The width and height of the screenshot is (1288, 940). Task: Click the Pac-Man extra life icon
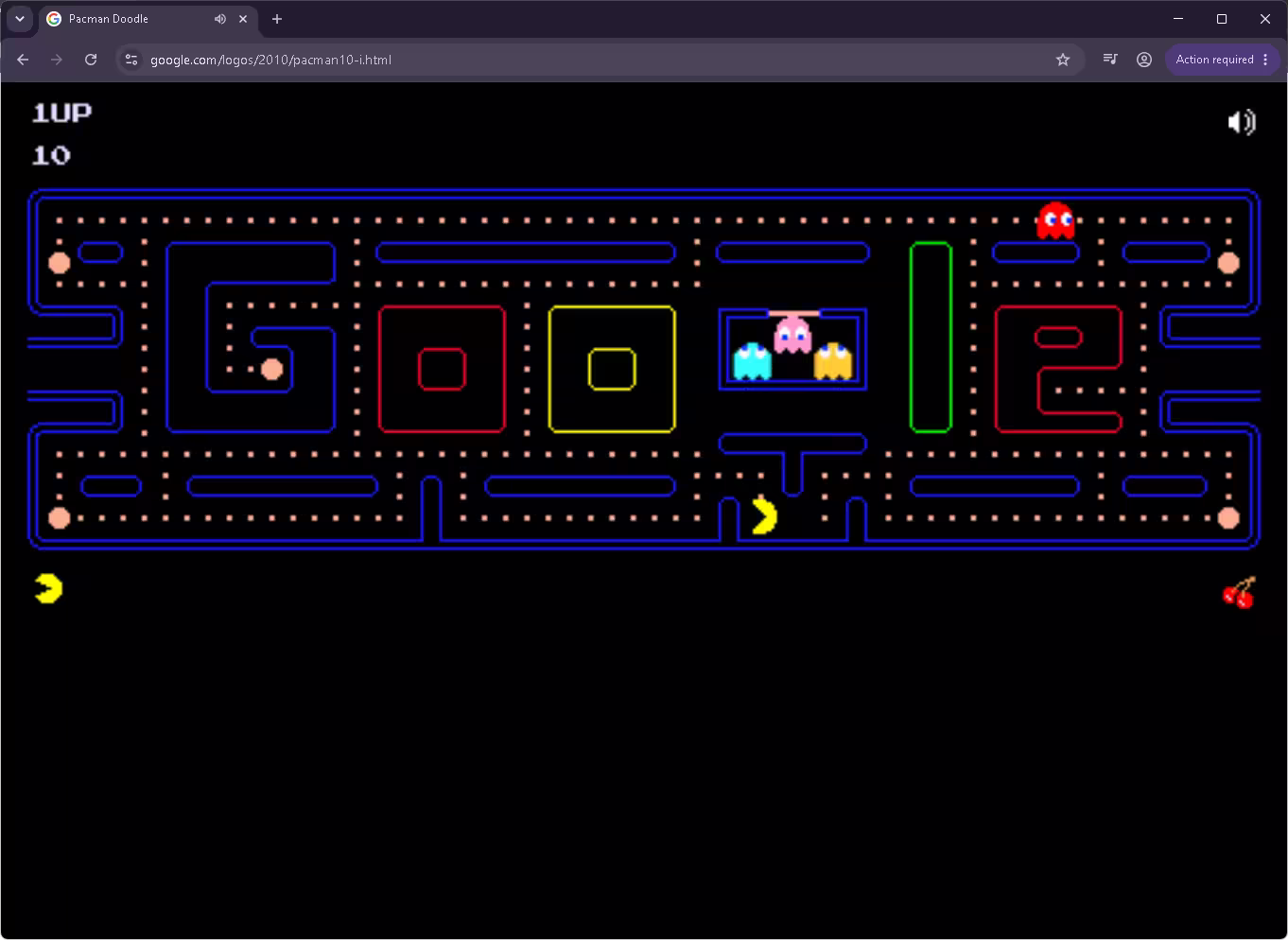tap(48, 588)
